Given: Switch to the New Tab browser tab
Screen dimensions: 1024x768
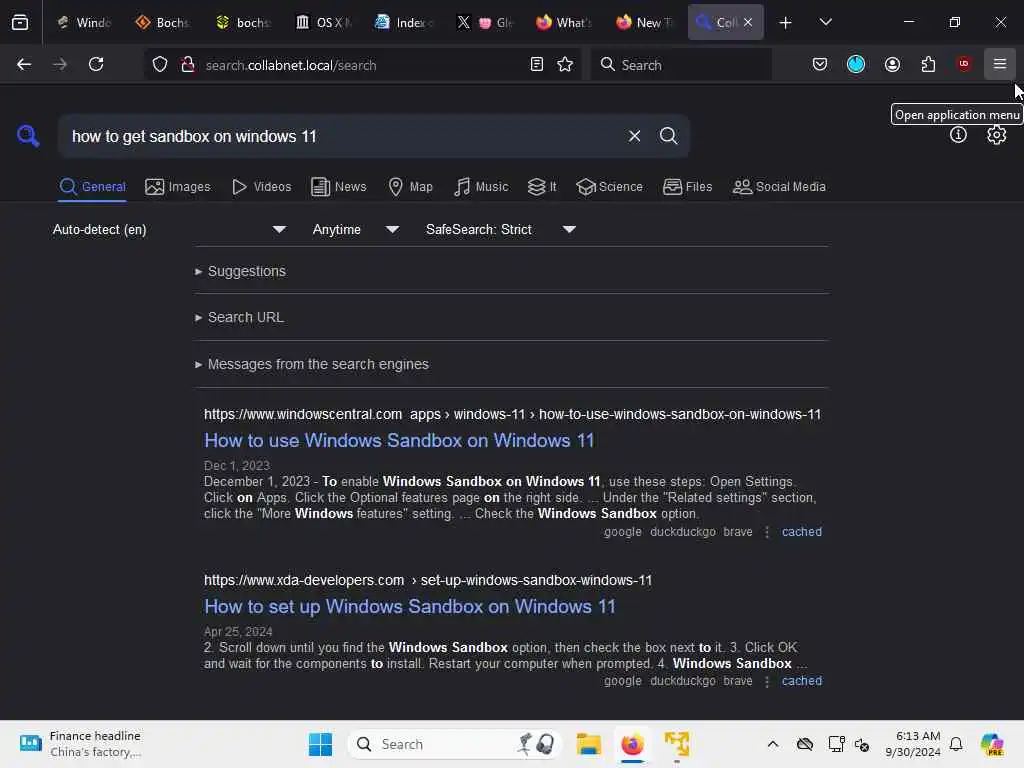Looking at the screenshot, I should (x=644, y=22).
